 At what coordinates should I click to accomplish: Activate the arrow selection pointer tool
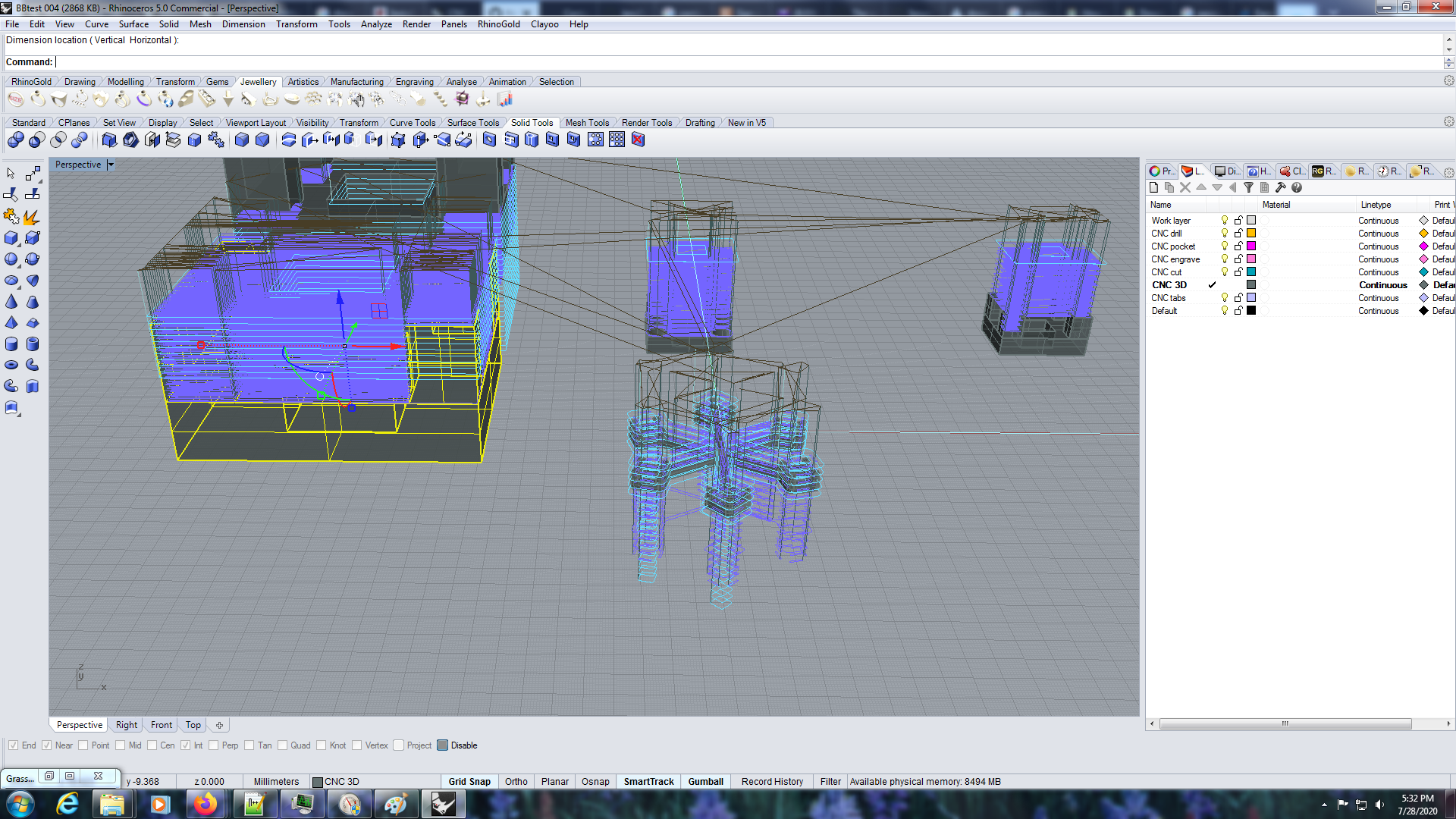point(11,174)
